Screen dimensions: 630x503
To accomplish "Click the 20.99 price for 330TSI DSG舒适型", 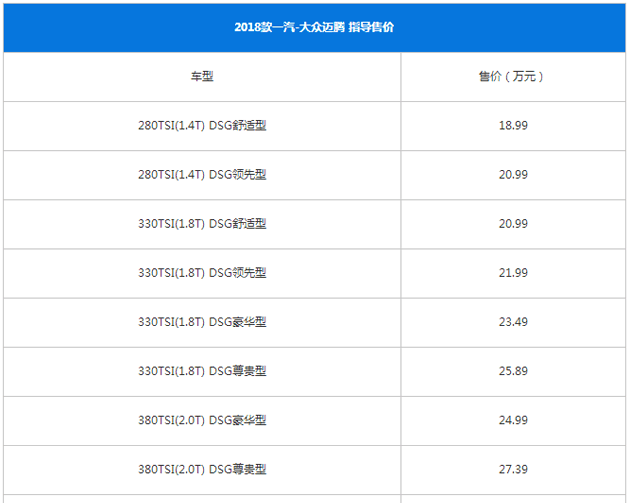I will (x=513, y=223).
